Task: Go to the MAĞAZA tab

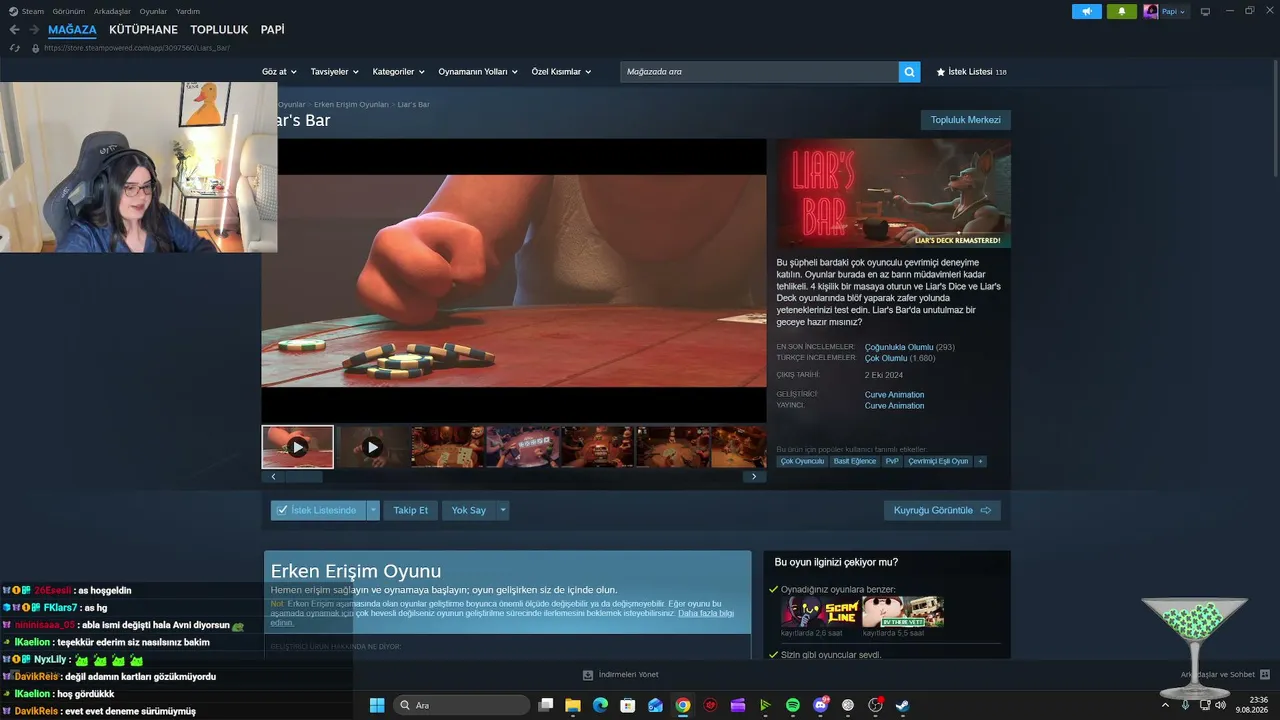Action: coord(72,30)
